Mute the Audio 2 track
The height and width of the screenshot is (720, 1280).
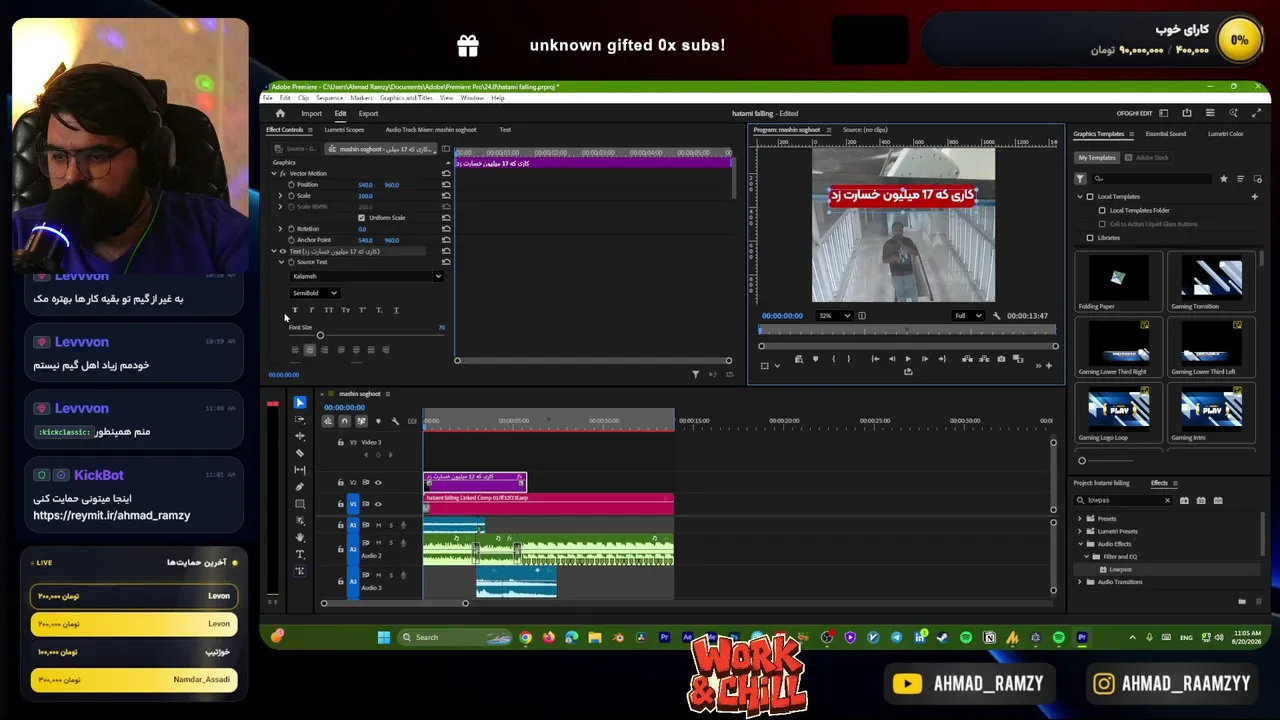(x=378, y=542)
